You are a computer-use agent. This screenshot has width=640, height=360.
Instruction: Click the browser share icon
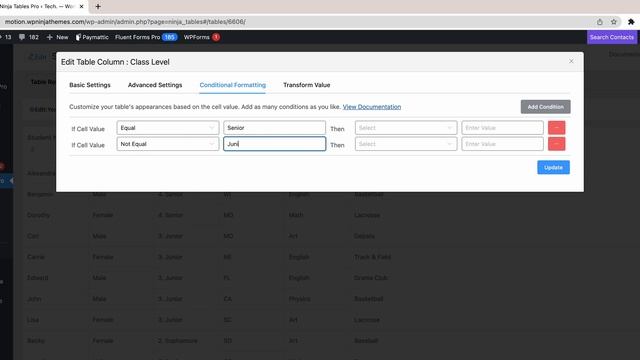[x=600, y=22]
